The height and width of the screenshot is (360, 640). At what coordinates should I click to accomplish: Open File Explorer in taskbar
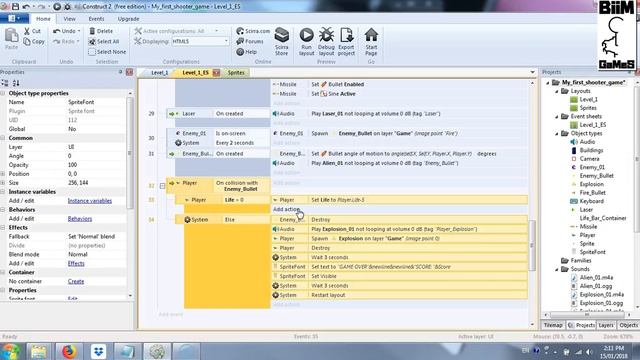[39, 351]
